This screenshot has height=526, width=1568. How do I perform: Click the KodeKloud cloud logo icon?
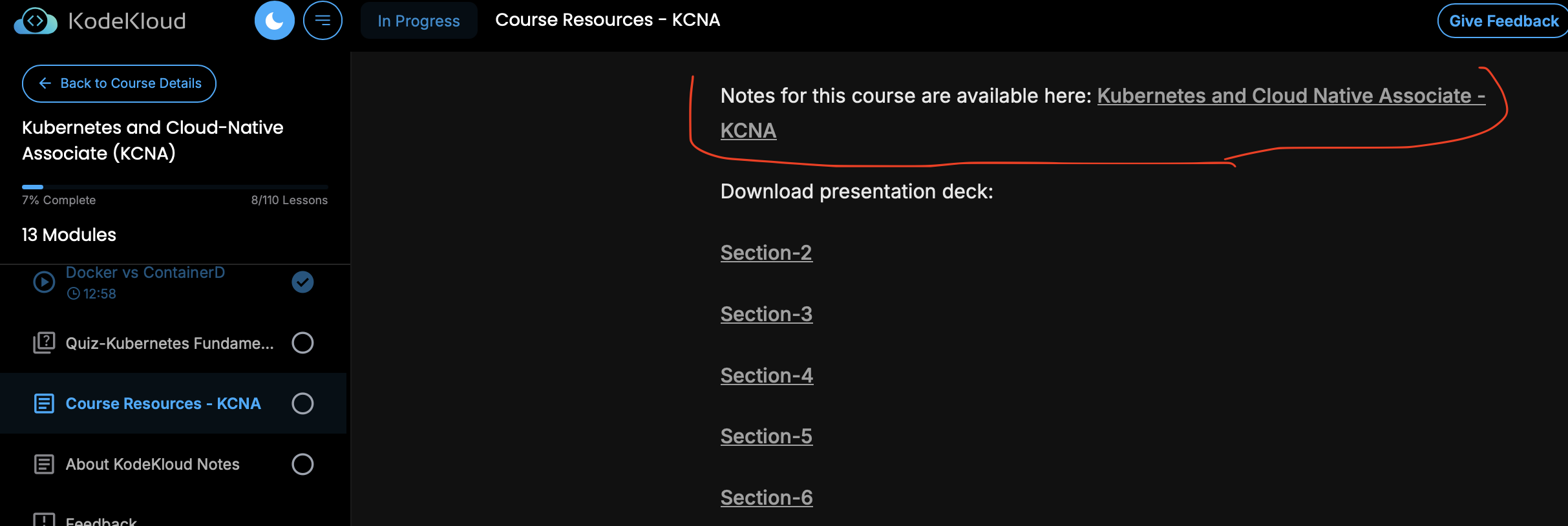pos(36,21)
